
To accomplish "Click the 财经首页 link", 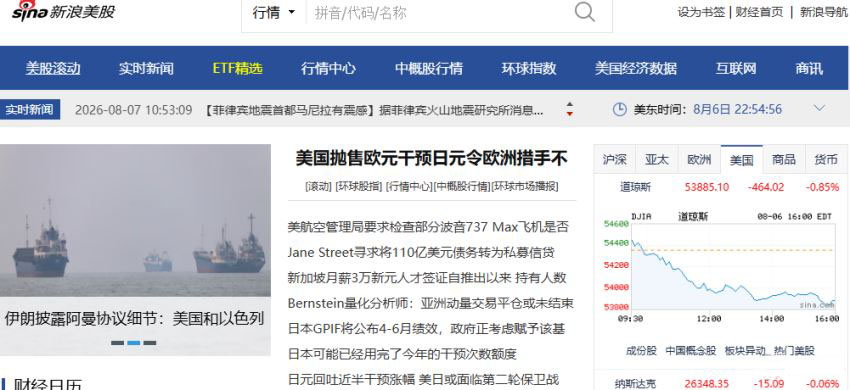I will [x=759, y=12].
